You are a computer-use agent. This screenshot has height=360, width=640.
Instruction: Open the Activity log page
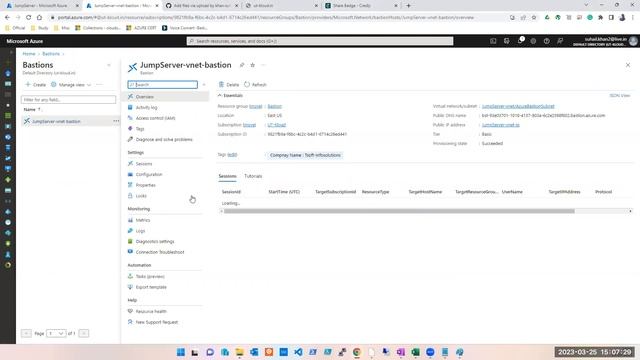click(146, 107)
